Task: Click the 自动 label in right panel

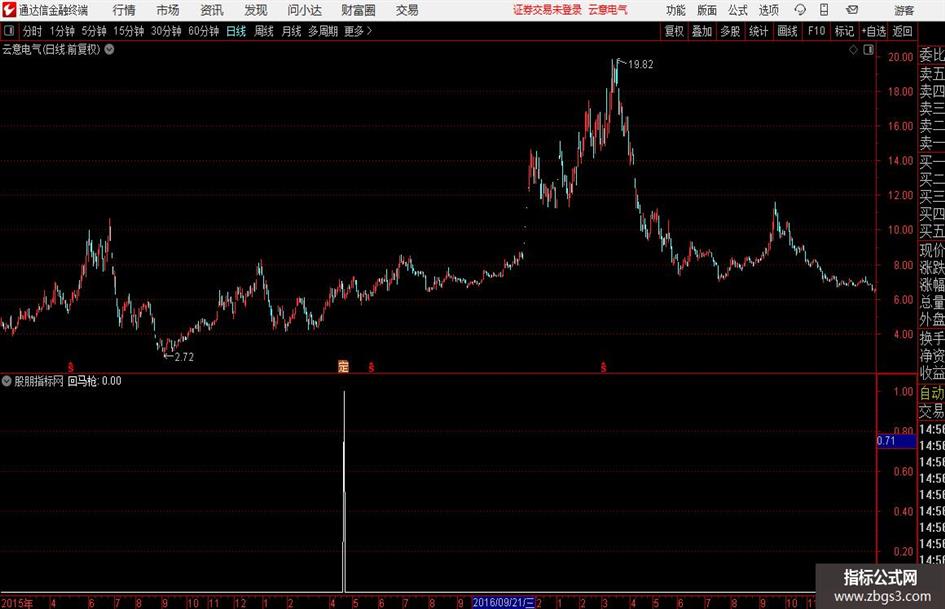Action: (x=932, y=393)
